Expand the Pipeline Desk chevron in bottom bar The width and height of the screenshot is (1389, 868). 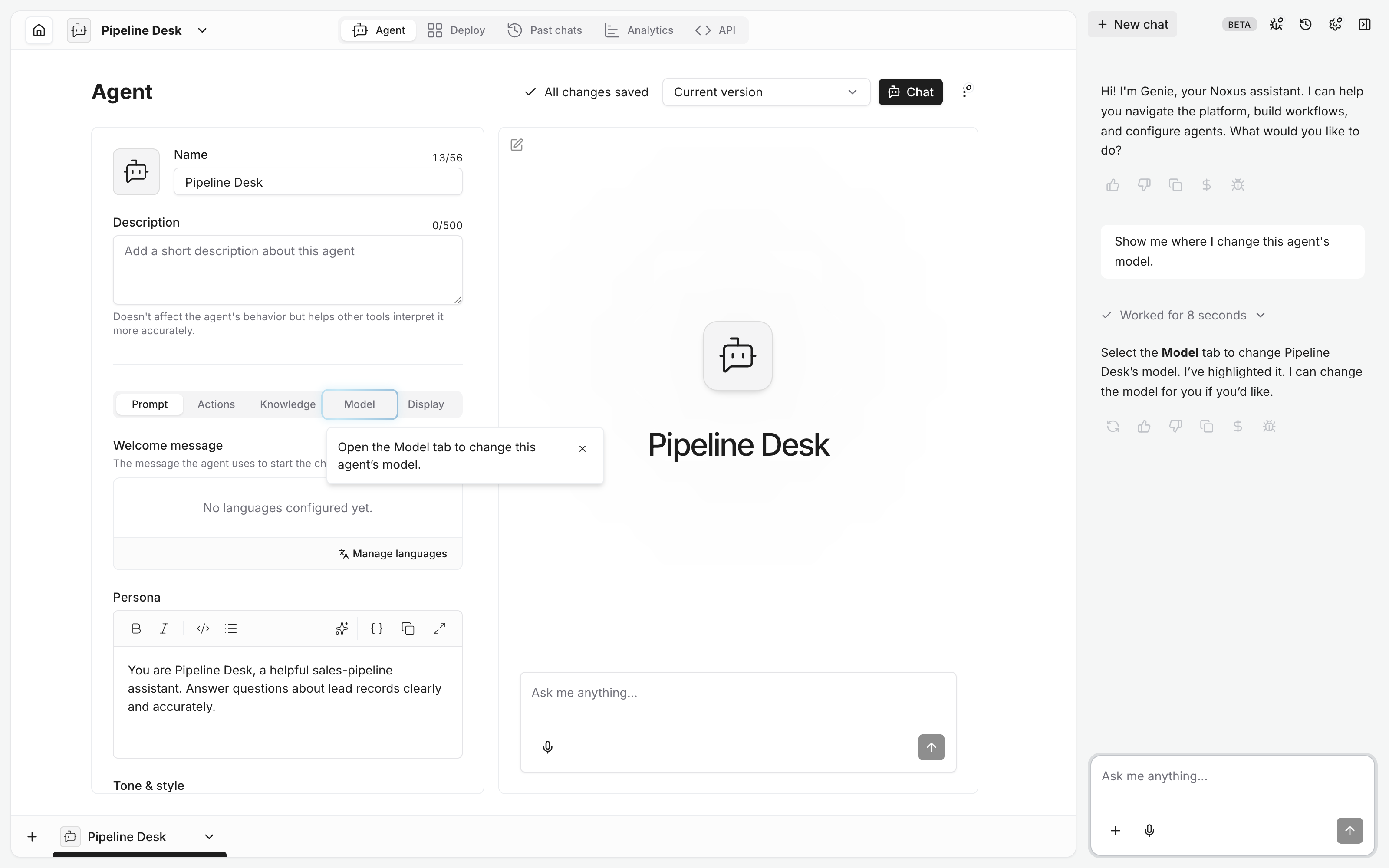(210, 837)
